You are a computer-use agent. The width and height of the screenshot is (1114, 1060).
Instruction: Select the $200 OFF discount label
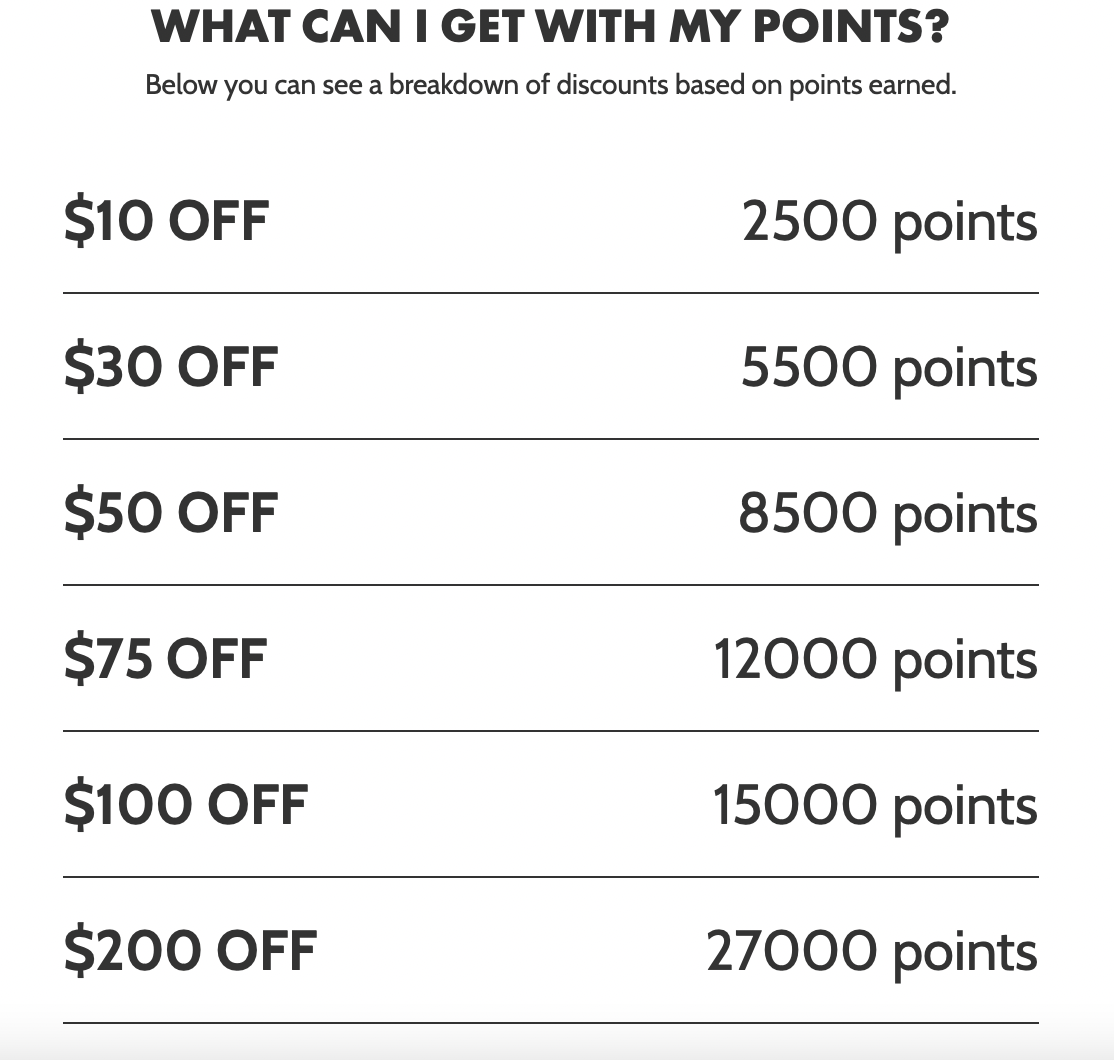[x=190, y=951]
